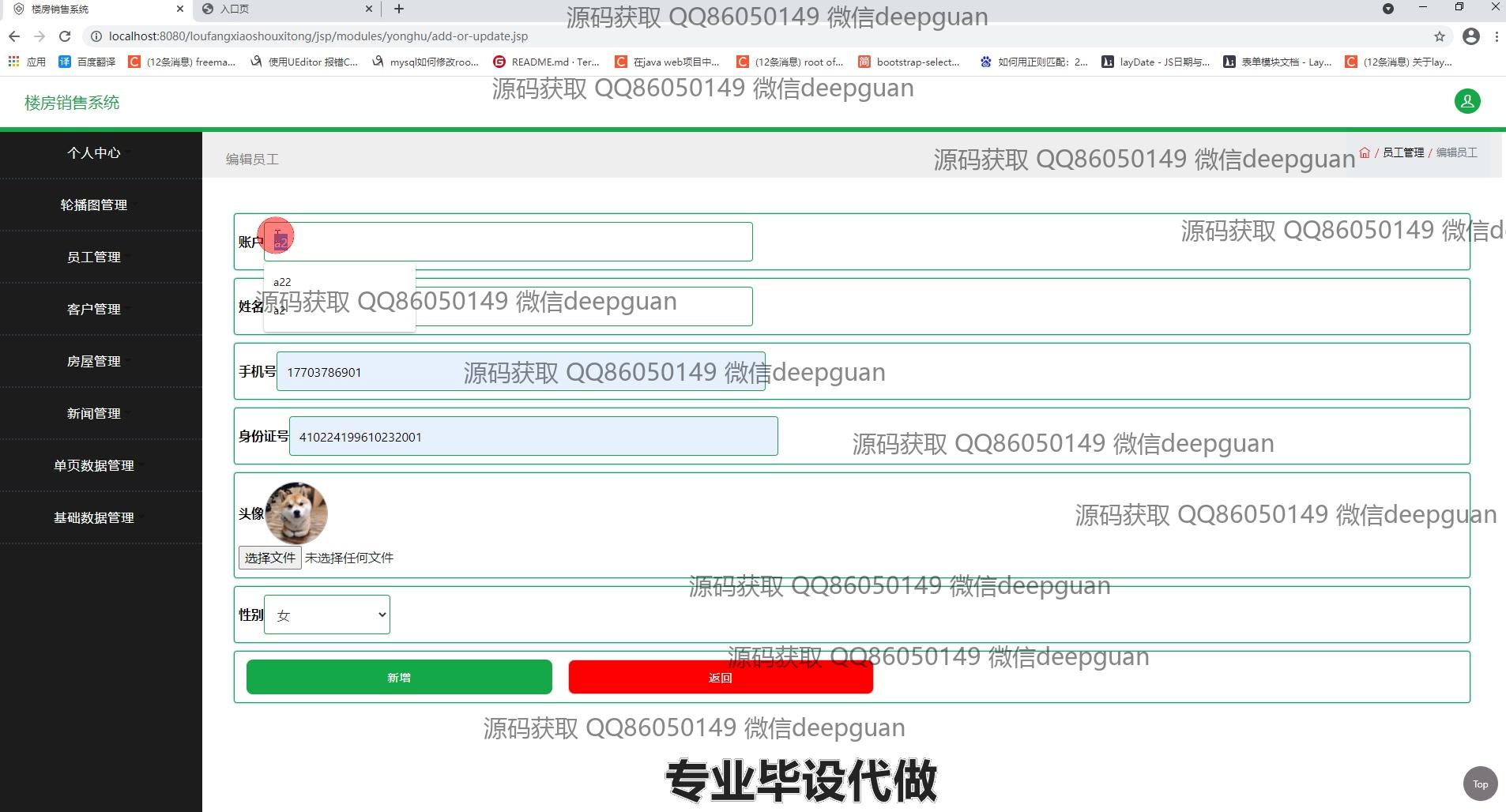Click the 员工管理 breadcrumb link
This screenshot has height=812, width=1506.
click(1402, 152)
